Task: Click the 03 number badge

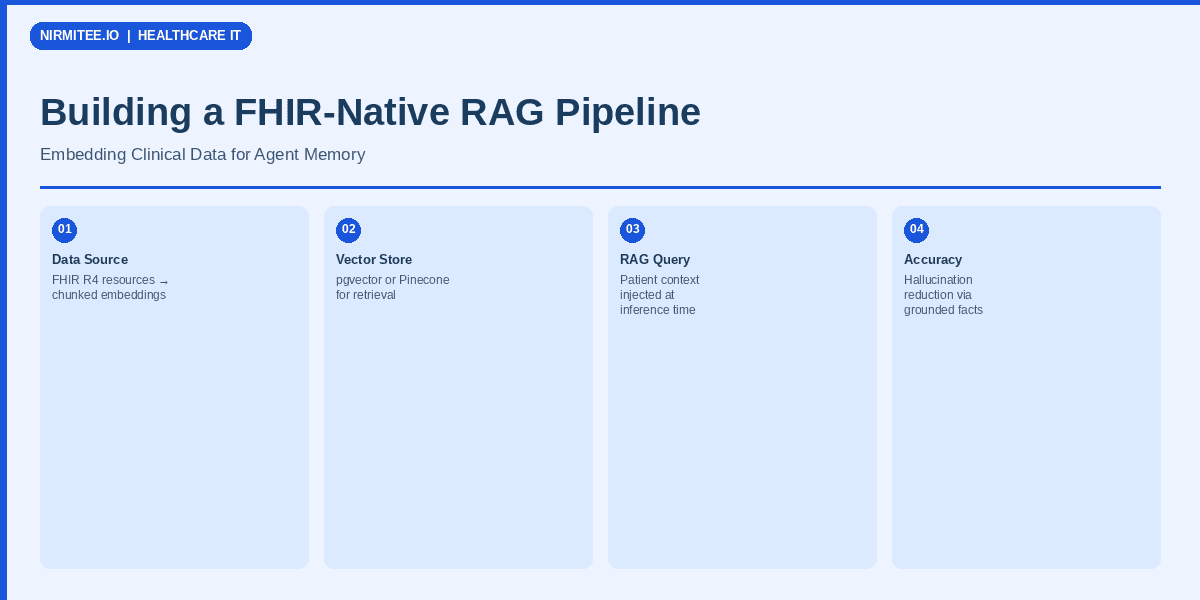Action: tap(632, 230)
